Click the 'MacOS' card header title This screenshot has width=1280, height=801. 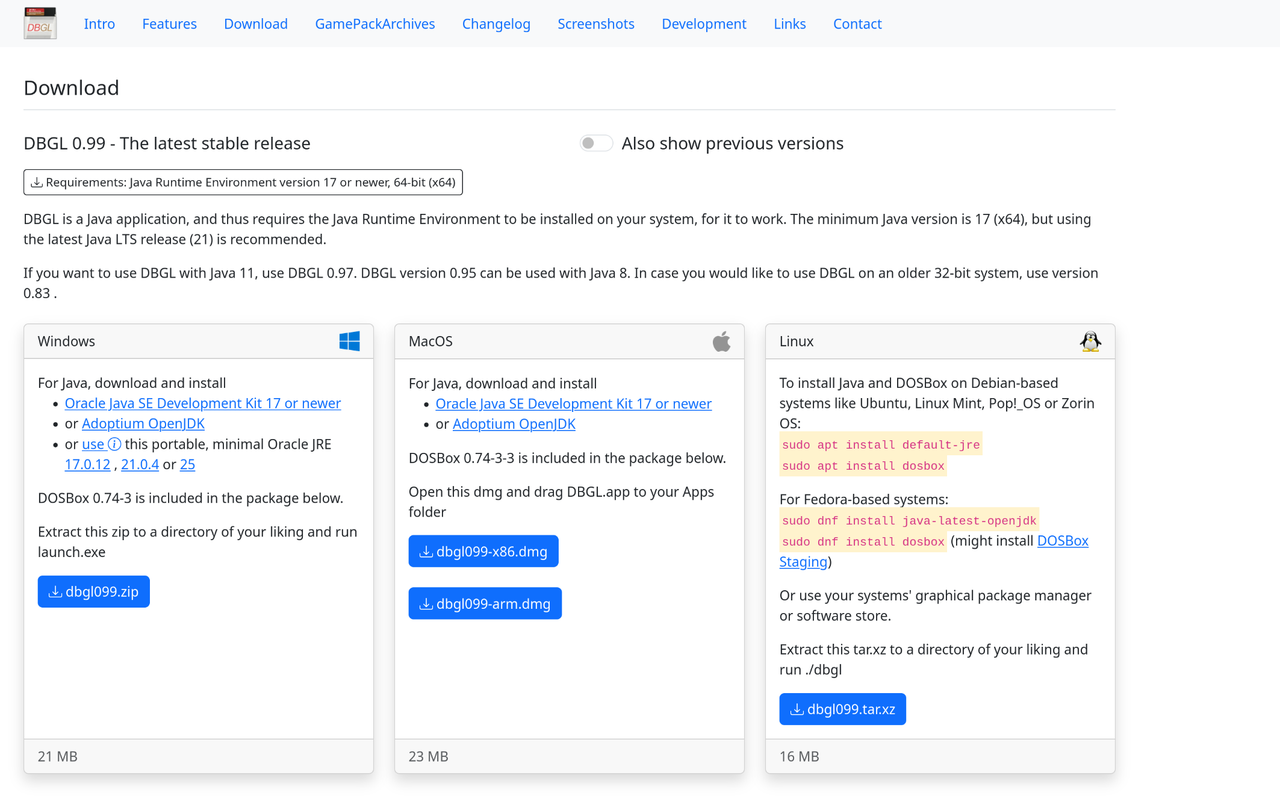(x=431, y=341)
